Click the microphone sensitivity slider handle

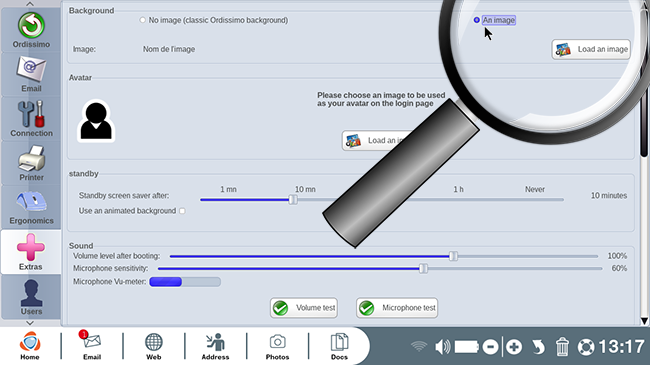pyautogui.click(x=423, y=269)
